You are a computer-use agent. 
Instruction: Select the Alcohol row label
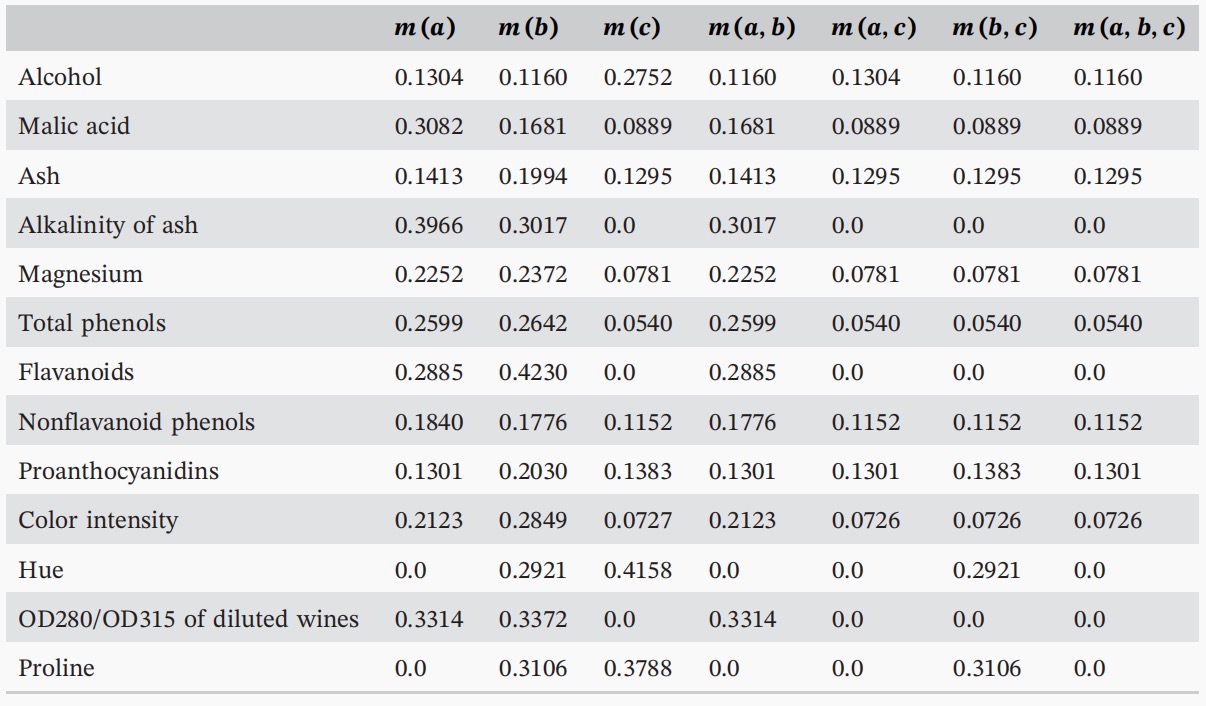[60, 77]
